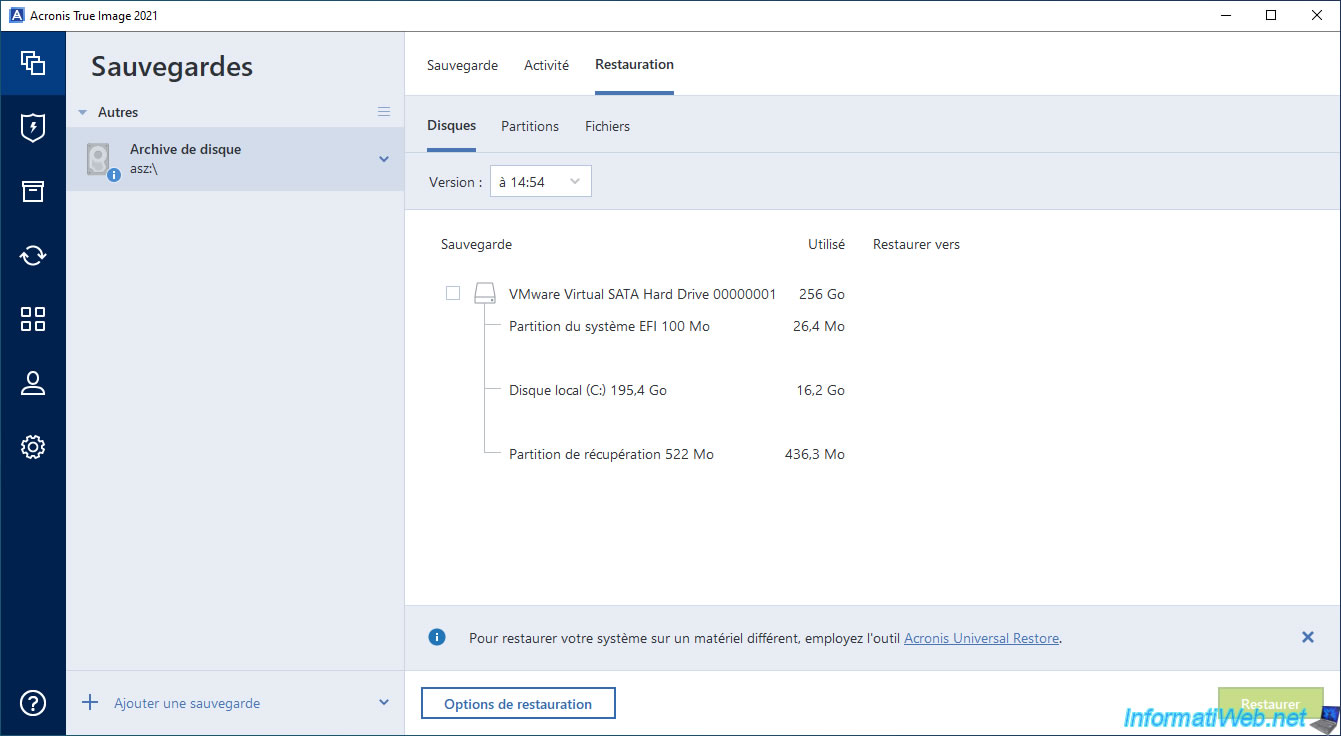
Task: Open the Help question mark icon
Action: (x=33, y=703)
